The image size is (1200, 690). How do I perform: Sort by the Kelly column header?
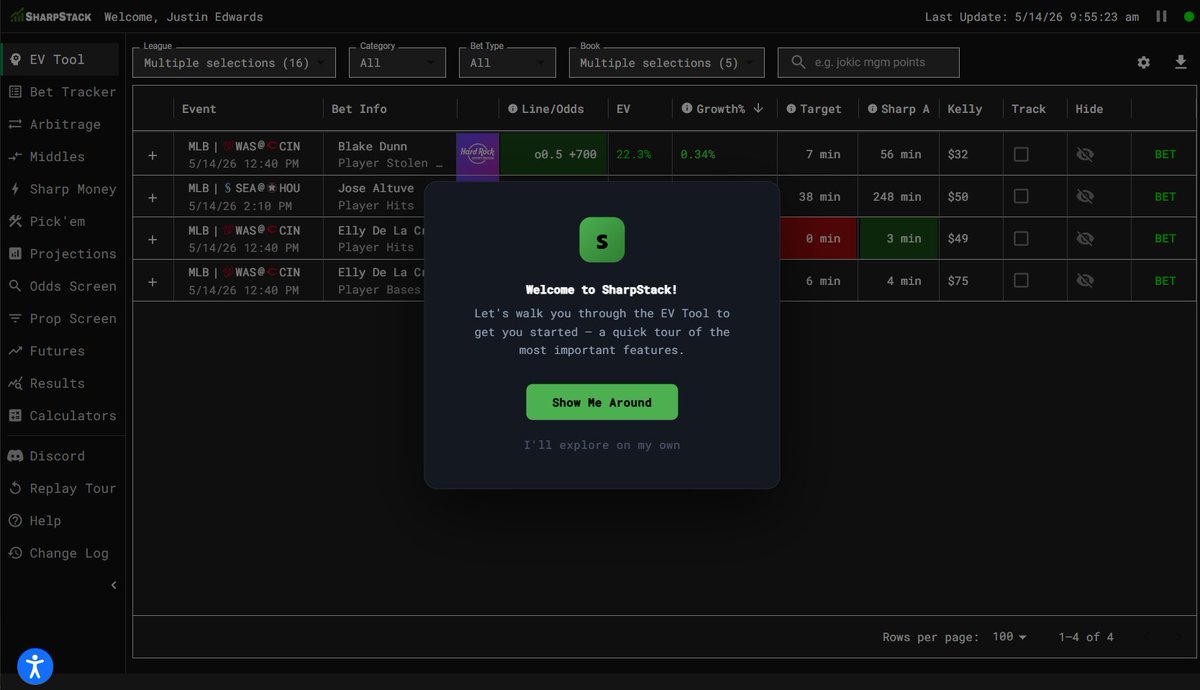point(965,109)
